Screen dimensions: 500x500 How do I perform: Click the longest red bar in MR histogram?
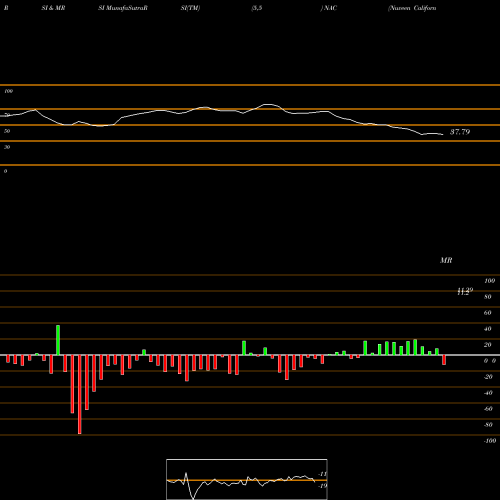tap(79, 394)
